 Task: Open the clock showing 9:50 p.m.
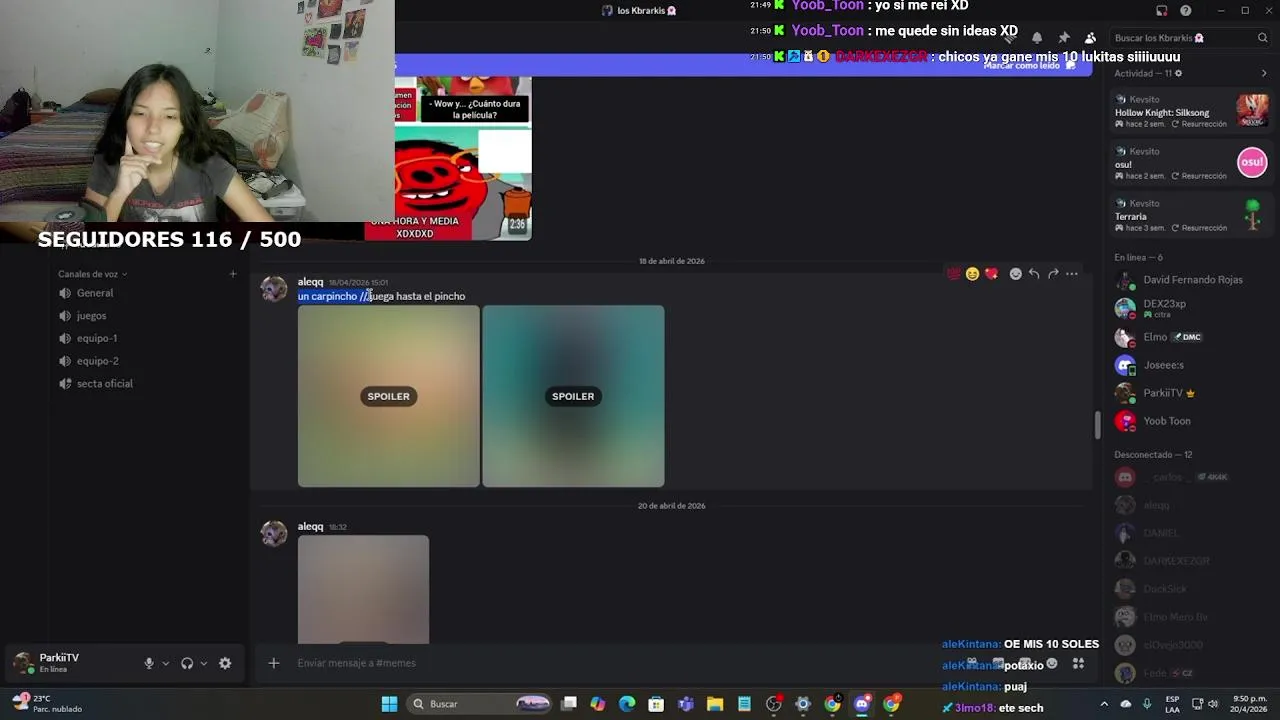[1250, 704]
